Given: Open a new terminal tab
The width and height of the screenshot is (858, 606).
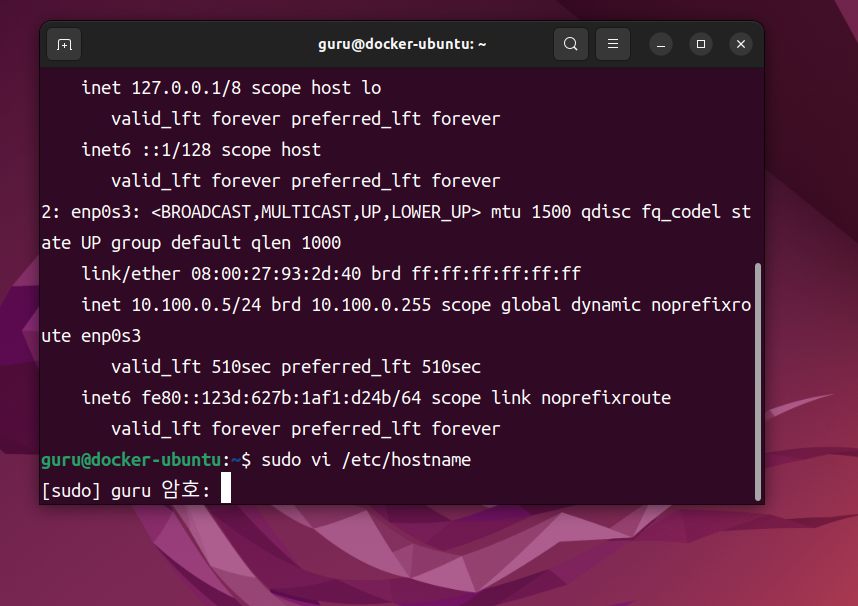Looking at the screenshot, I should (64, 44).
